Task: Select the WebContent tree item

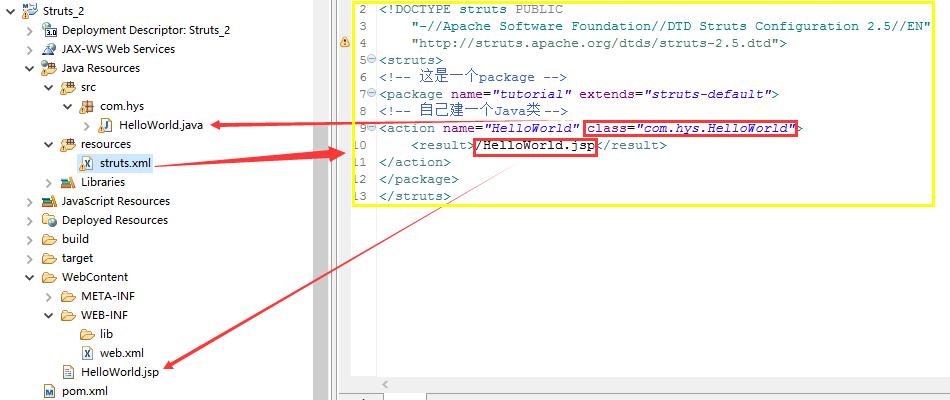Action: coord(95,278)
